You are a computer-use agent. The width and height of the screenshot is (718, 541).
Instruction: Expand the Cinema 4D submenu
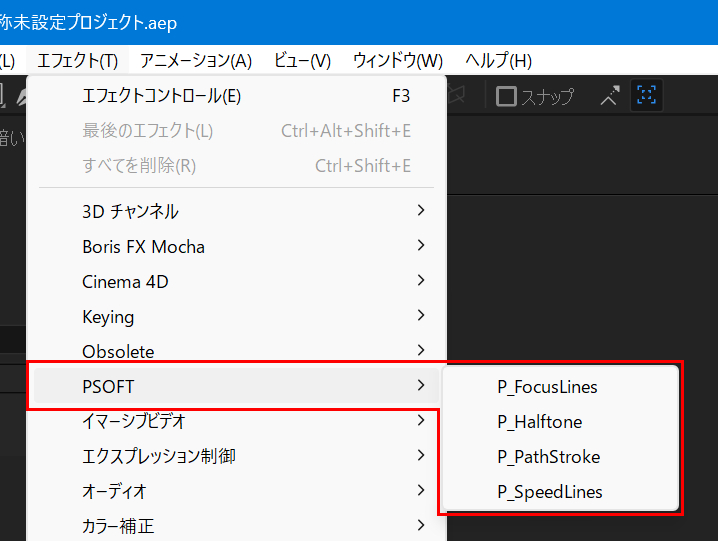click(x=236, y=281)
